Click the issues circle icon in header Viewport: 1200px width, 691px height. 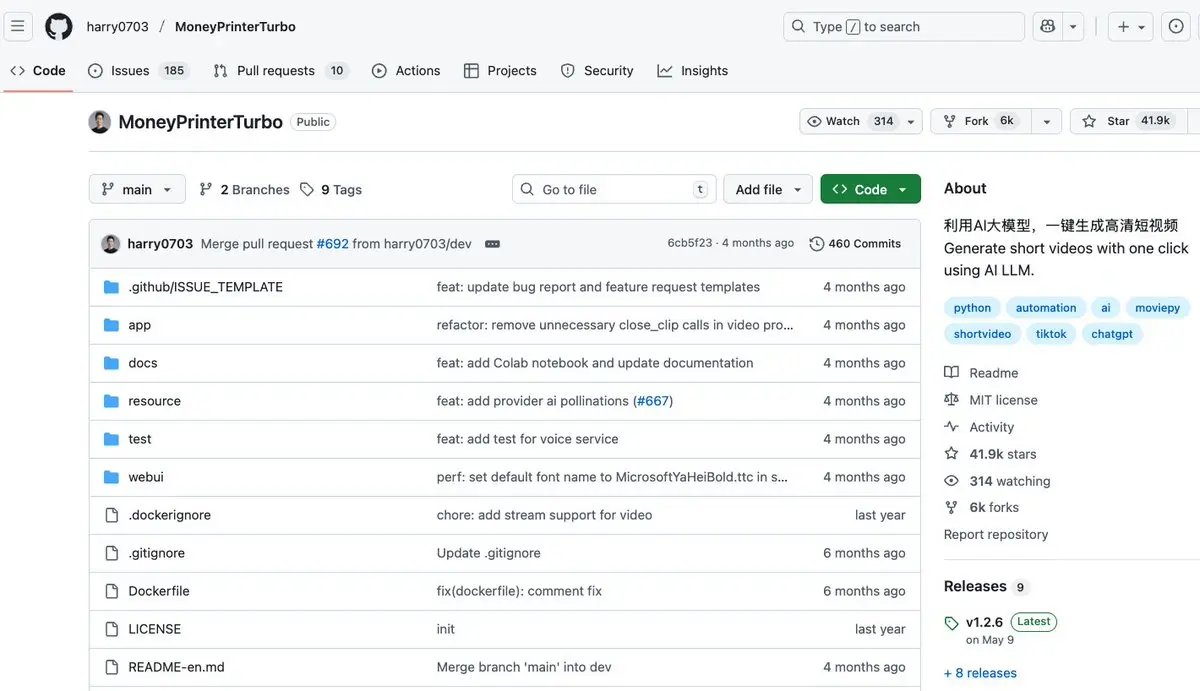point(1176,27)
